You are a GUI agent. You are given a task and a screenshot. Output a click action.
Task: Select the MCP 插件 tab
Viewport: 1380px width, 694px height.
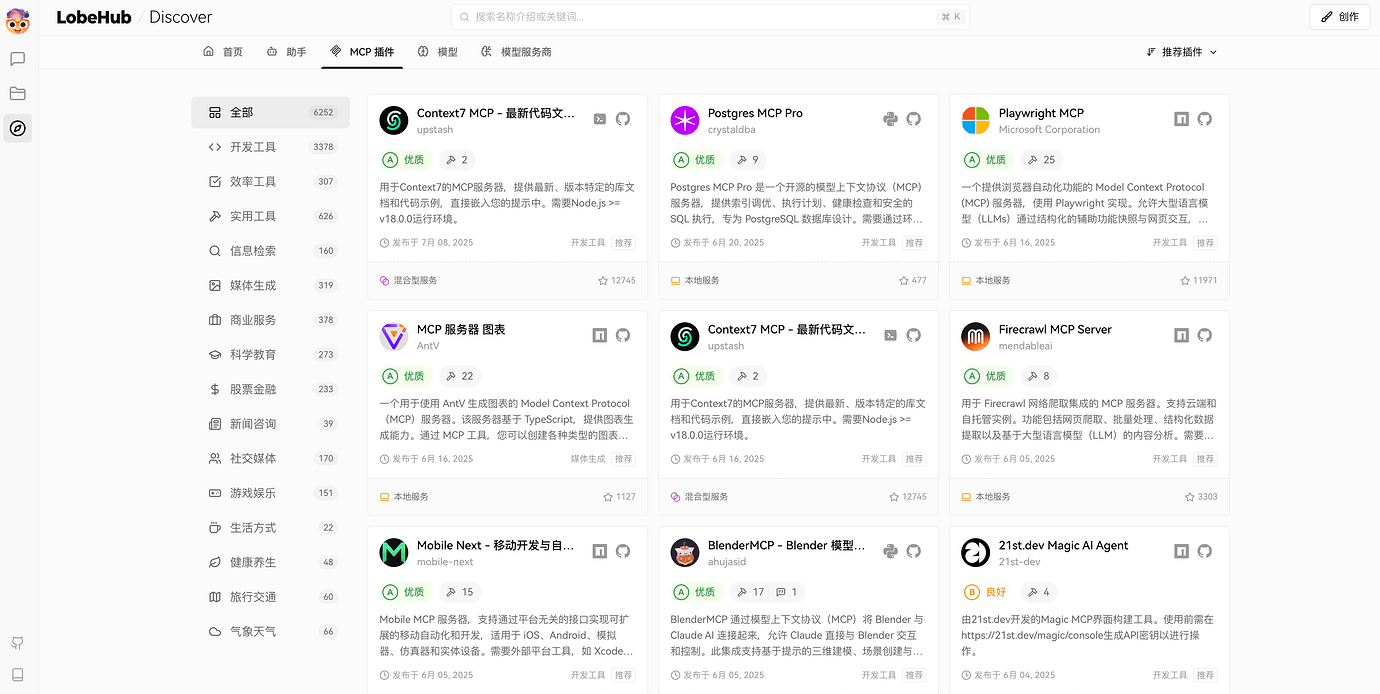(362, 52)
